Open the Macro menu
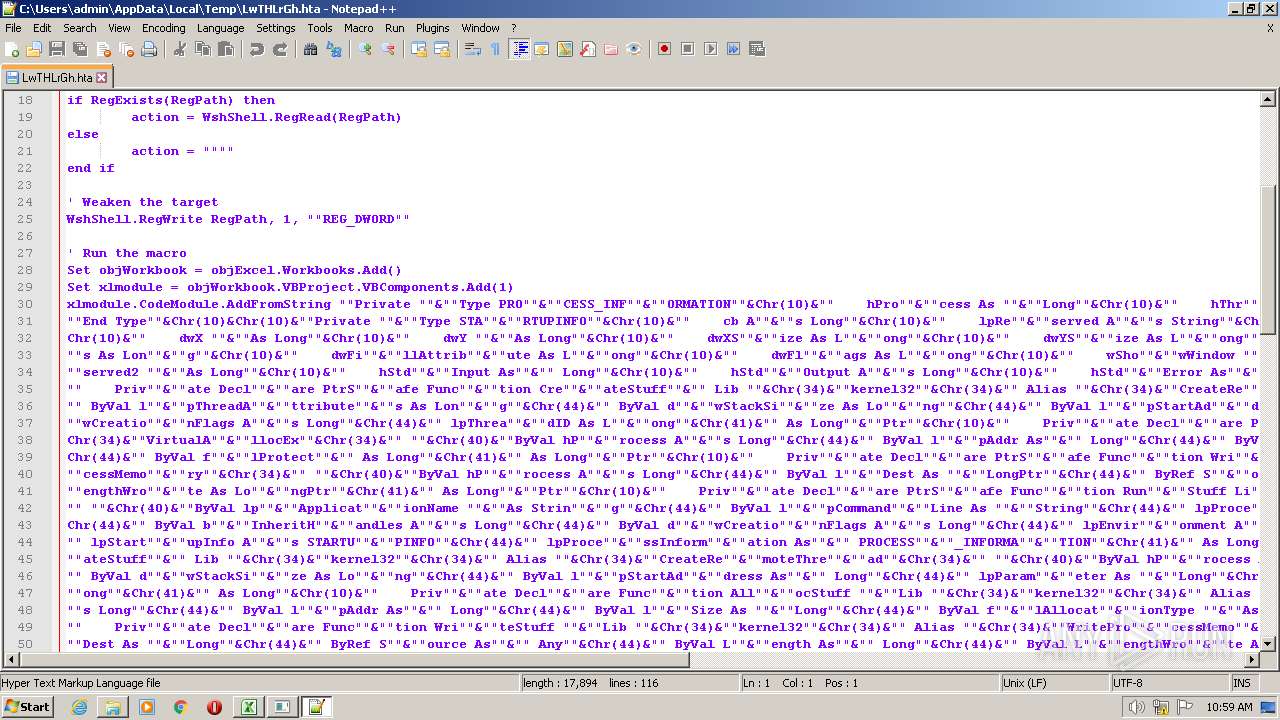Image resolution: width=1280 pixels, height=720 pixels. 359,28
